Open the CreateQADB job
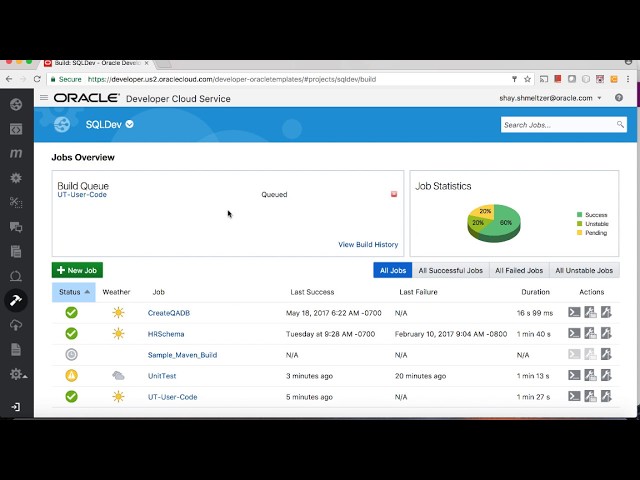 [169, 313]
